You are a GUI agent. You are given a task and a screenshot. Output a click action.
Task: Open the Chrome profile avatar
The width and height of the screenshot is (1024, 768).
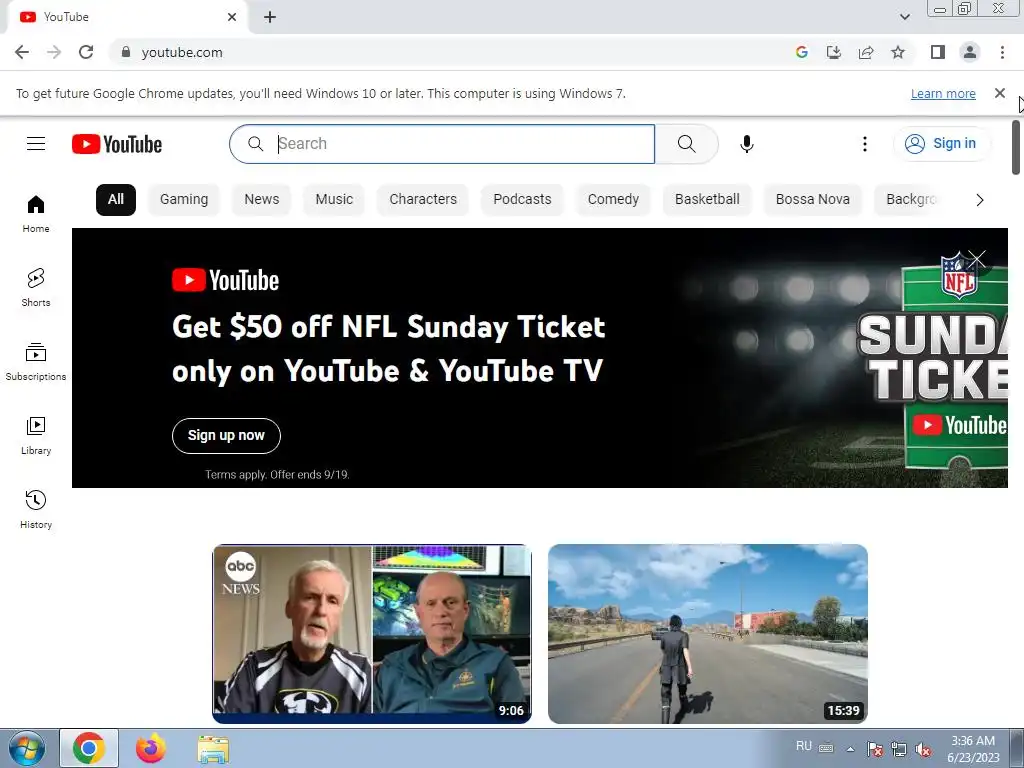pyautogui.click(x=970, y=52)
